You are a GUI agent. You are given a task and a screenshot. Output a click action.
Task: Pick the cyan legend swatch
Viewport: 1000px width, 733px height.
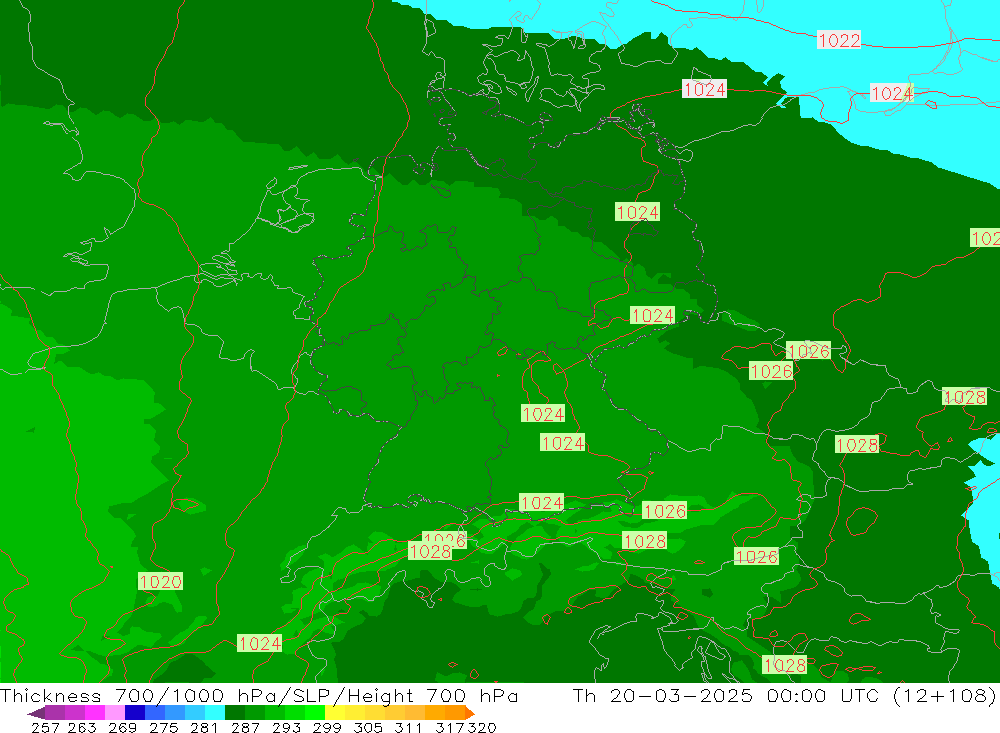point(215,713)
